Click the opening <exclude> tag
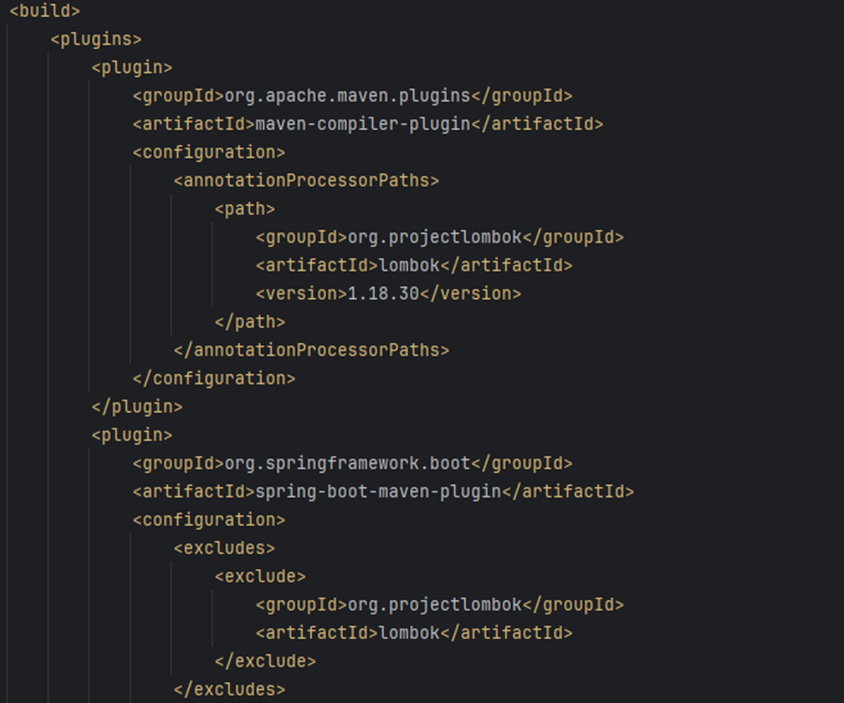 click(x=260, y=577)
